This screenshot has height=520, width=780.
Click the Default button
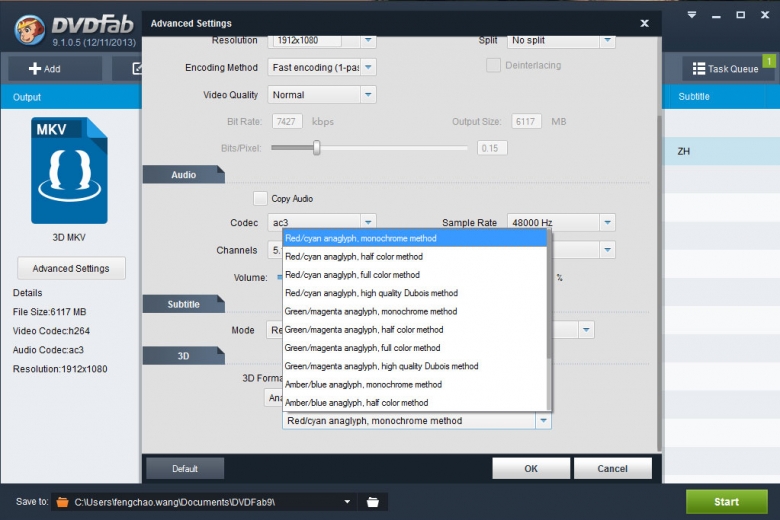point(185,468)
